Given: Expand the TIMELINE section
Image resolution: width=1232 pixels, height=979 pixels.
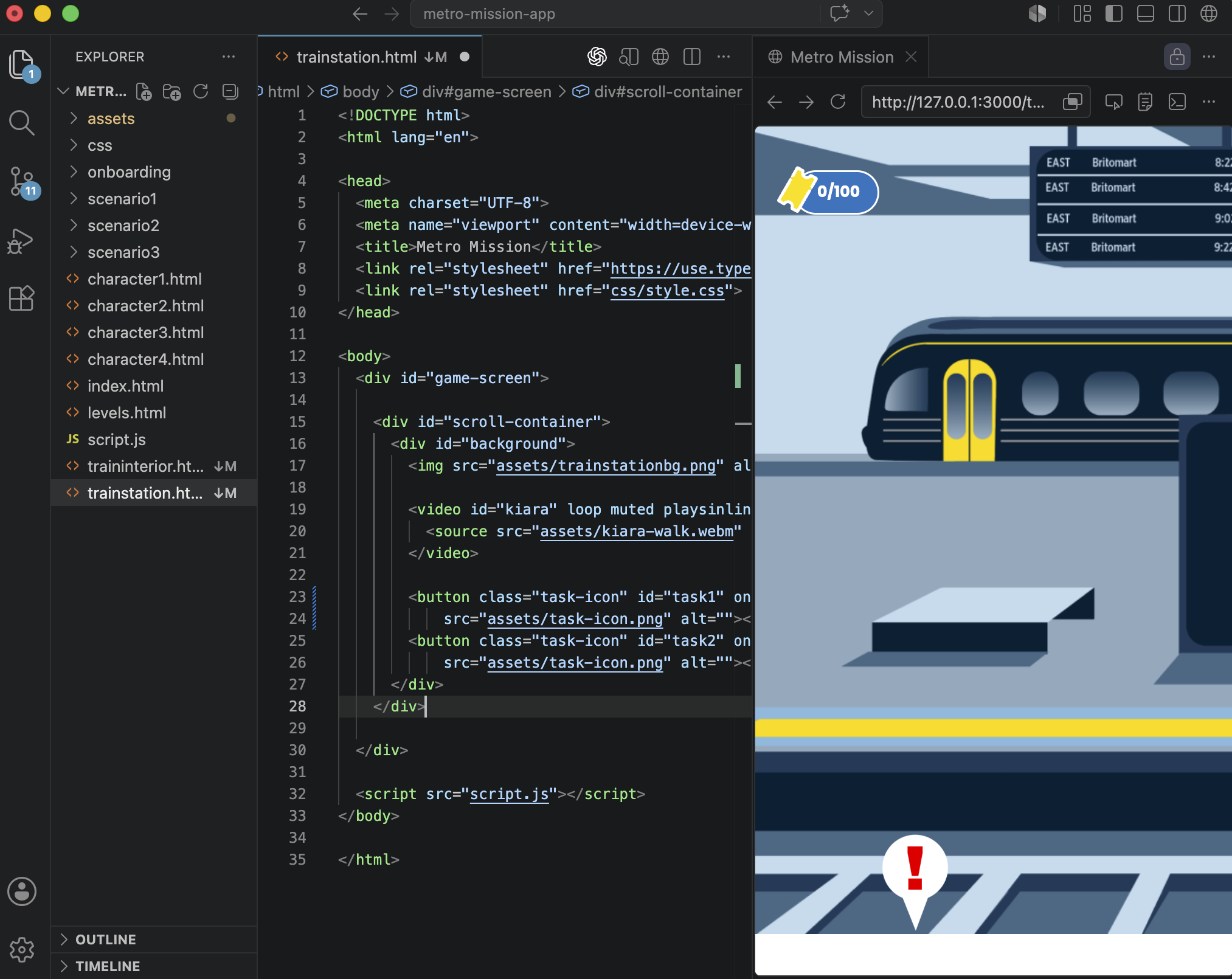Looking at the screenshot, I should pyautogui.click(x=153, y=966).
